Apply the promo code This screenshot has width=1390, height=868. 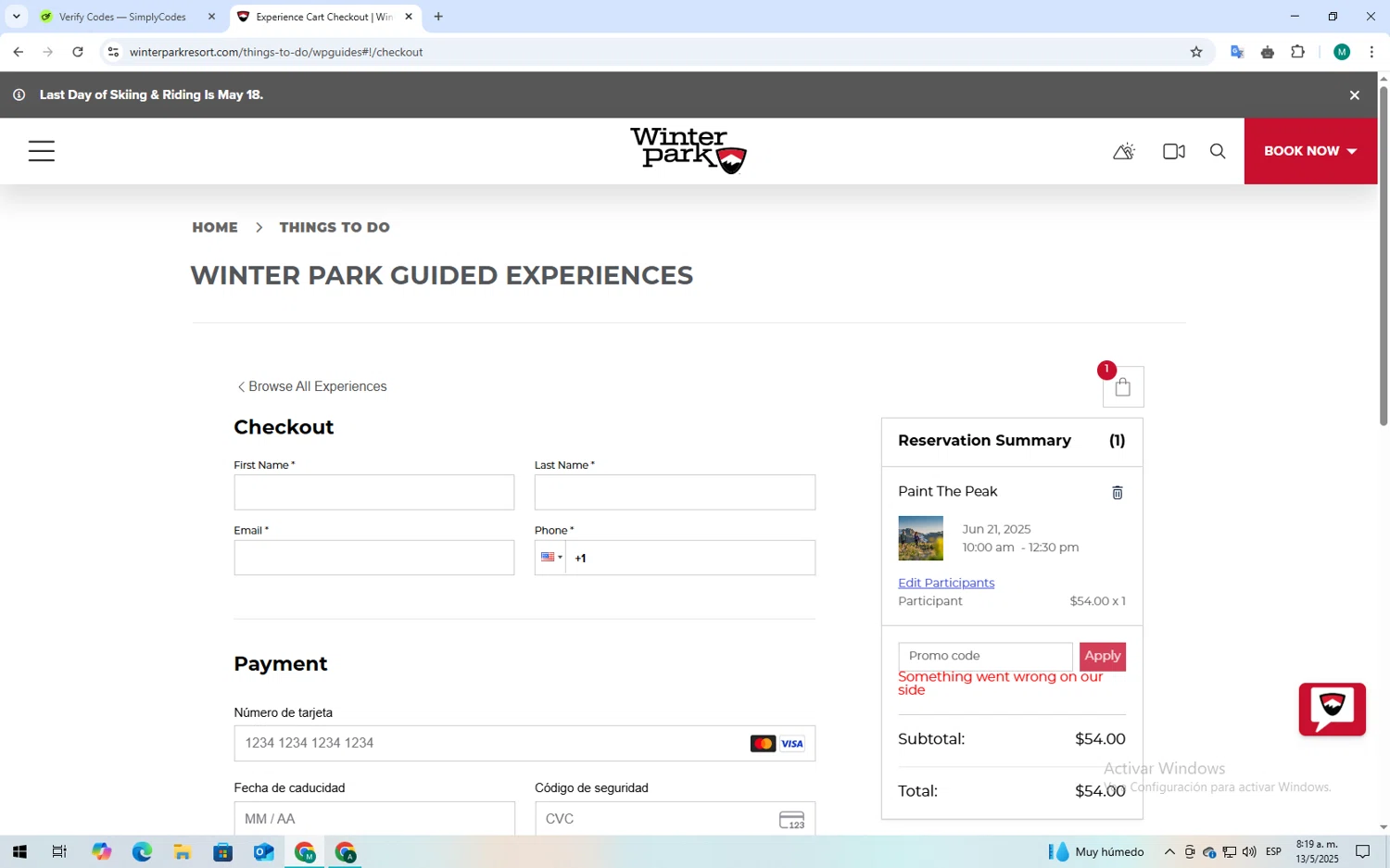coord(1103,656)
